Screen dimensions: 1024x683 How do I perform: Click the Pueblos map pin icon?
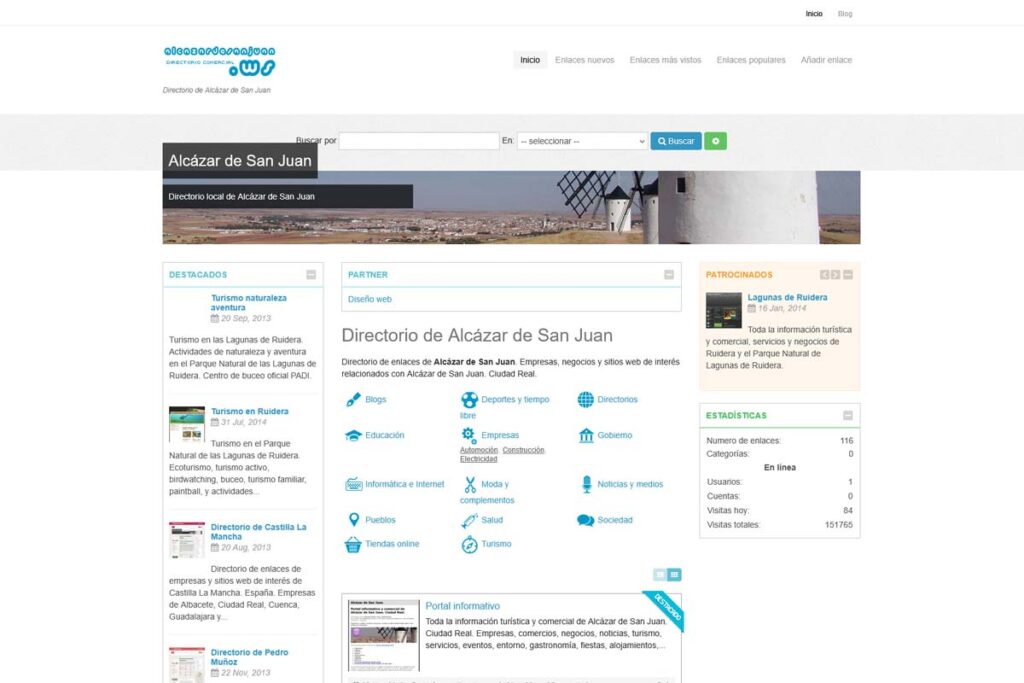[353, 520]
